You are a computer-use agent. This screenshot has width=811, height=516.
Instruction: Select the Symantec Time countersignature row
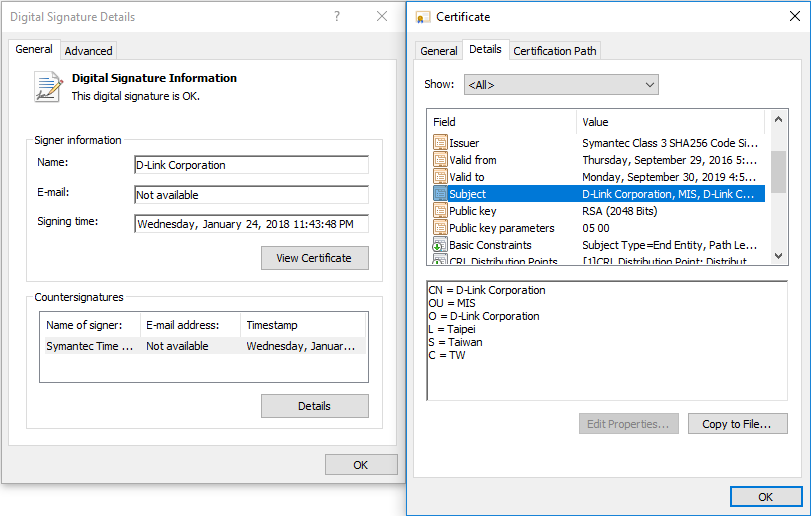202,346
